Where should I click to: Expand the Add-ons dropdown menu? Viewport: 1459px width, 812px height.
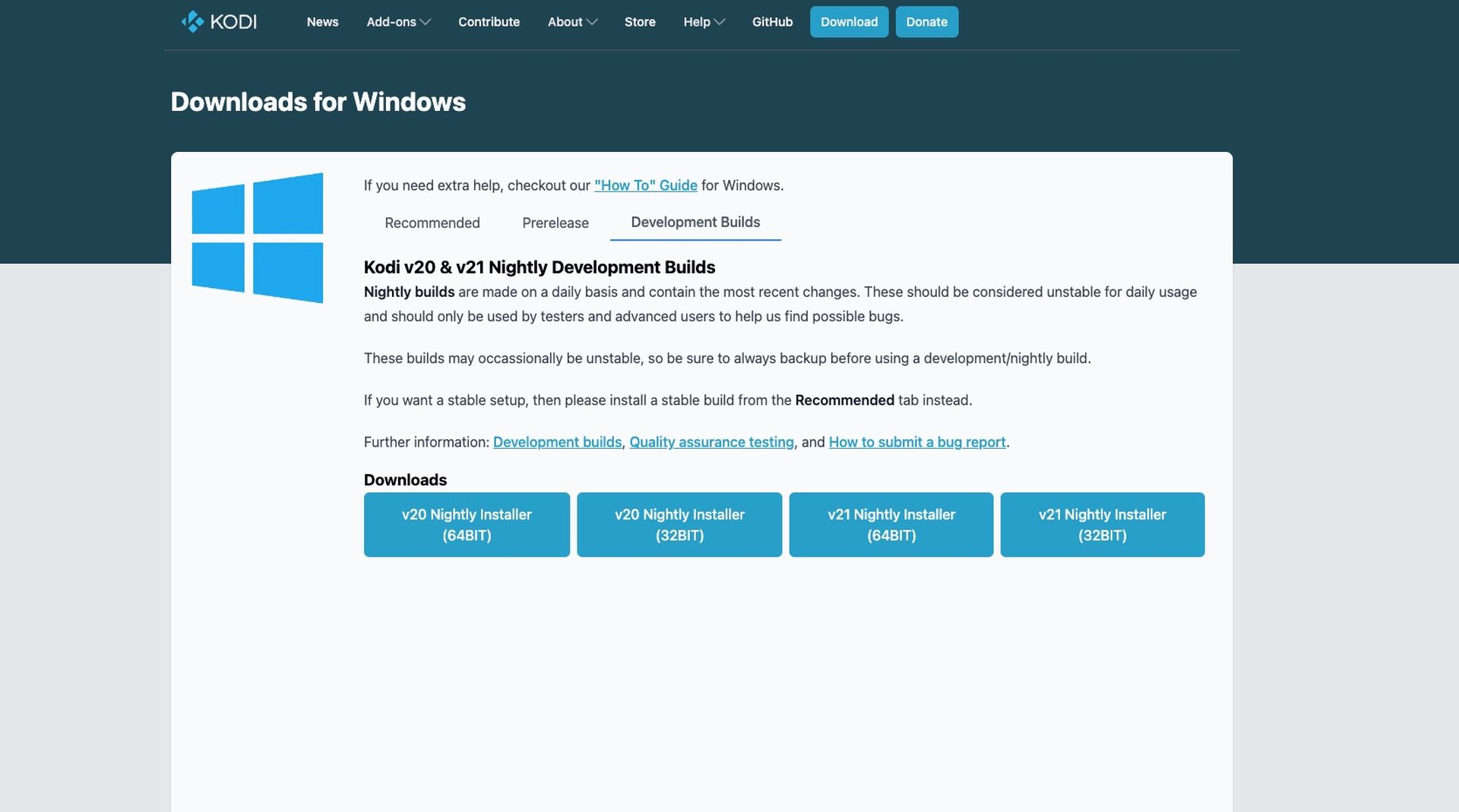(398, 22)
